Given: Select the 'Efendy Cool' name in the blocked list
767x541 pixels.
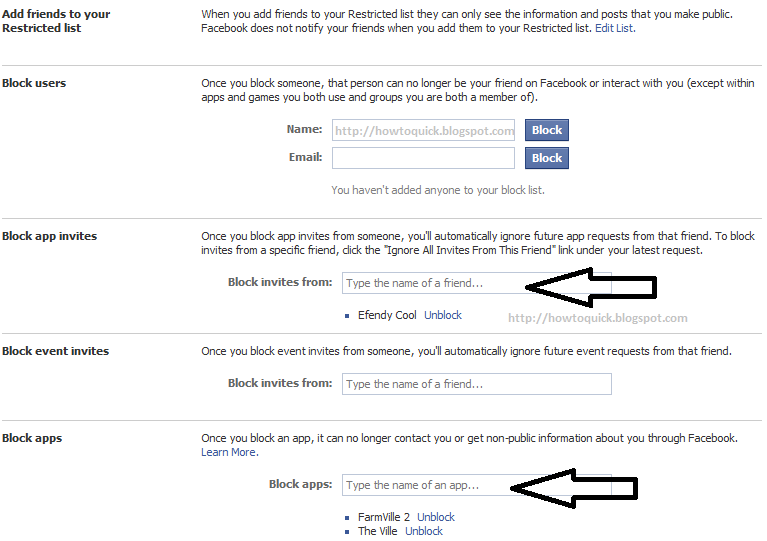Looking at the screenshot, I should [387, 315].
